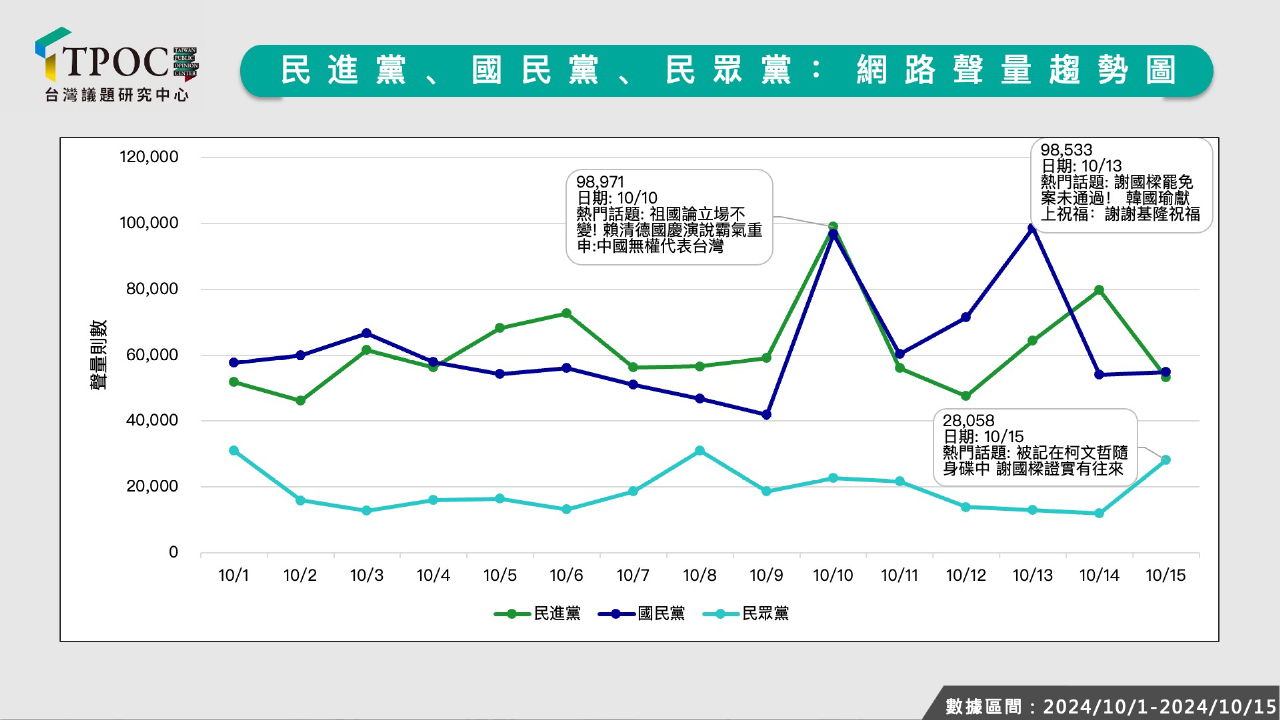Click the 民眾黨 data point on 10/15

point(1165,460)
